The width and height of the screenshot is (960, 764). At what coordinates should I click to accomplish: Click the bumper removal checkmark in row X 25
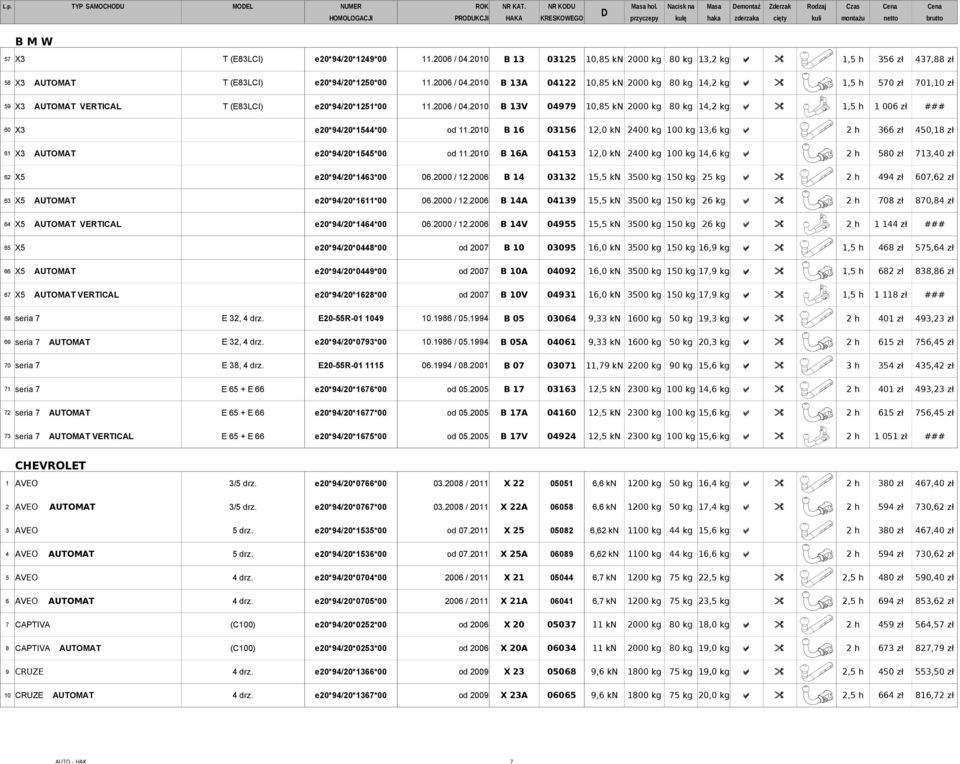tap(746, 531)
